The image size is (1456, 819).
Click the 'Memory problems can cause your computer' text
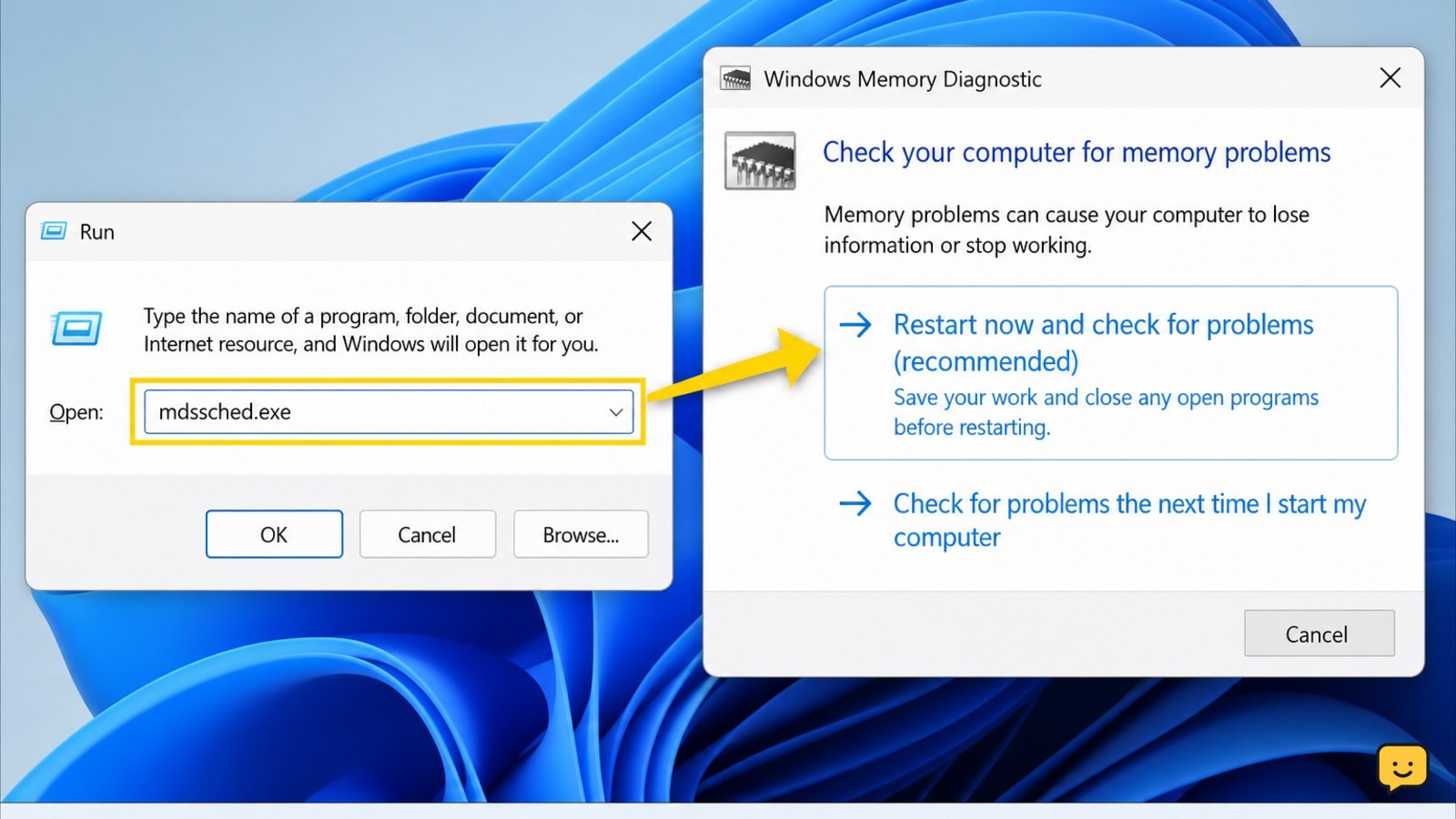pos(1067,229)
